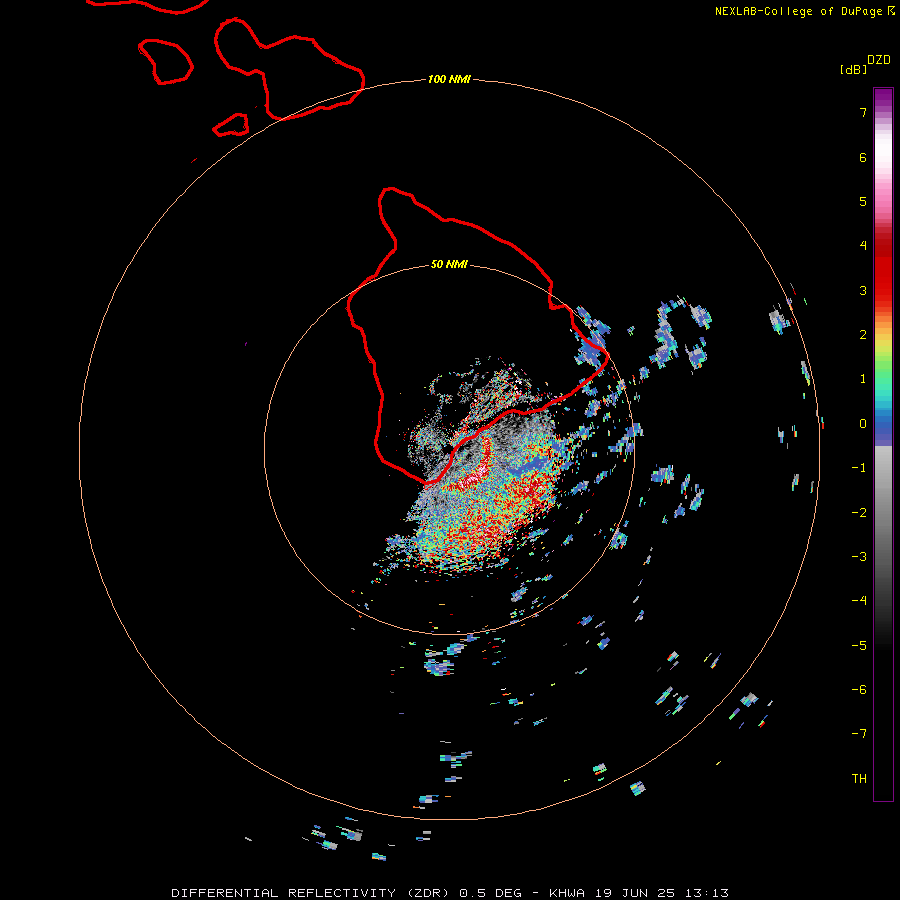Select the positive 5 dB scale label

[x=863, y=201]
